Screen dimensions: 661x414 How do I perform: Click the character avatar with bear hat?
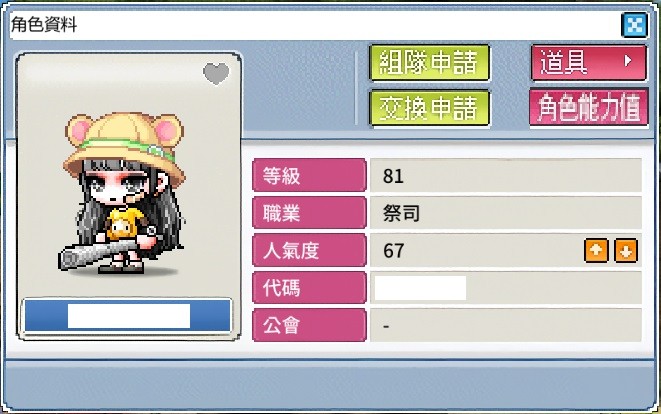click(124, 193)
